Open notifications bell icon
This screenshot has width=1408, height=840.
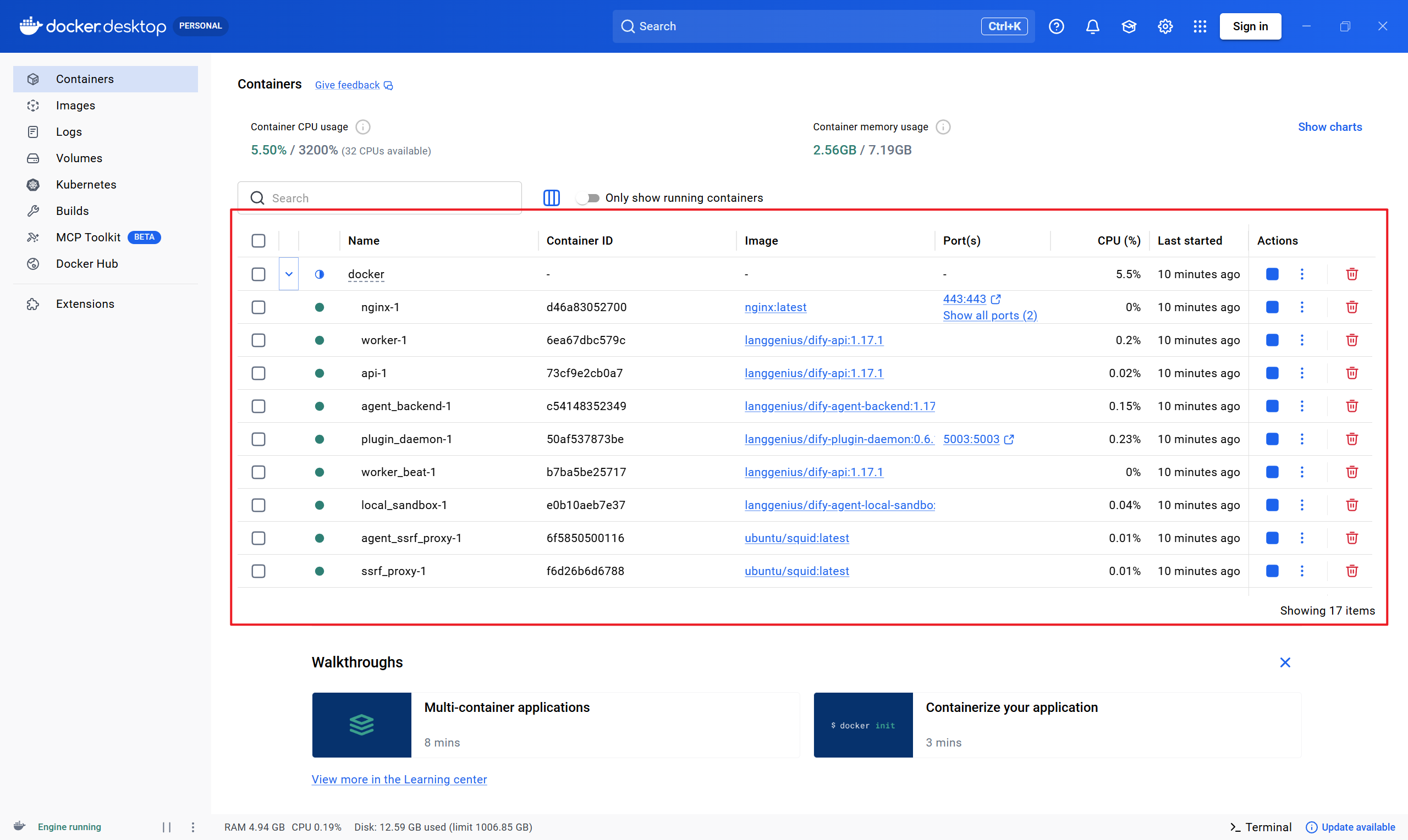click(x=1092, y=26)
